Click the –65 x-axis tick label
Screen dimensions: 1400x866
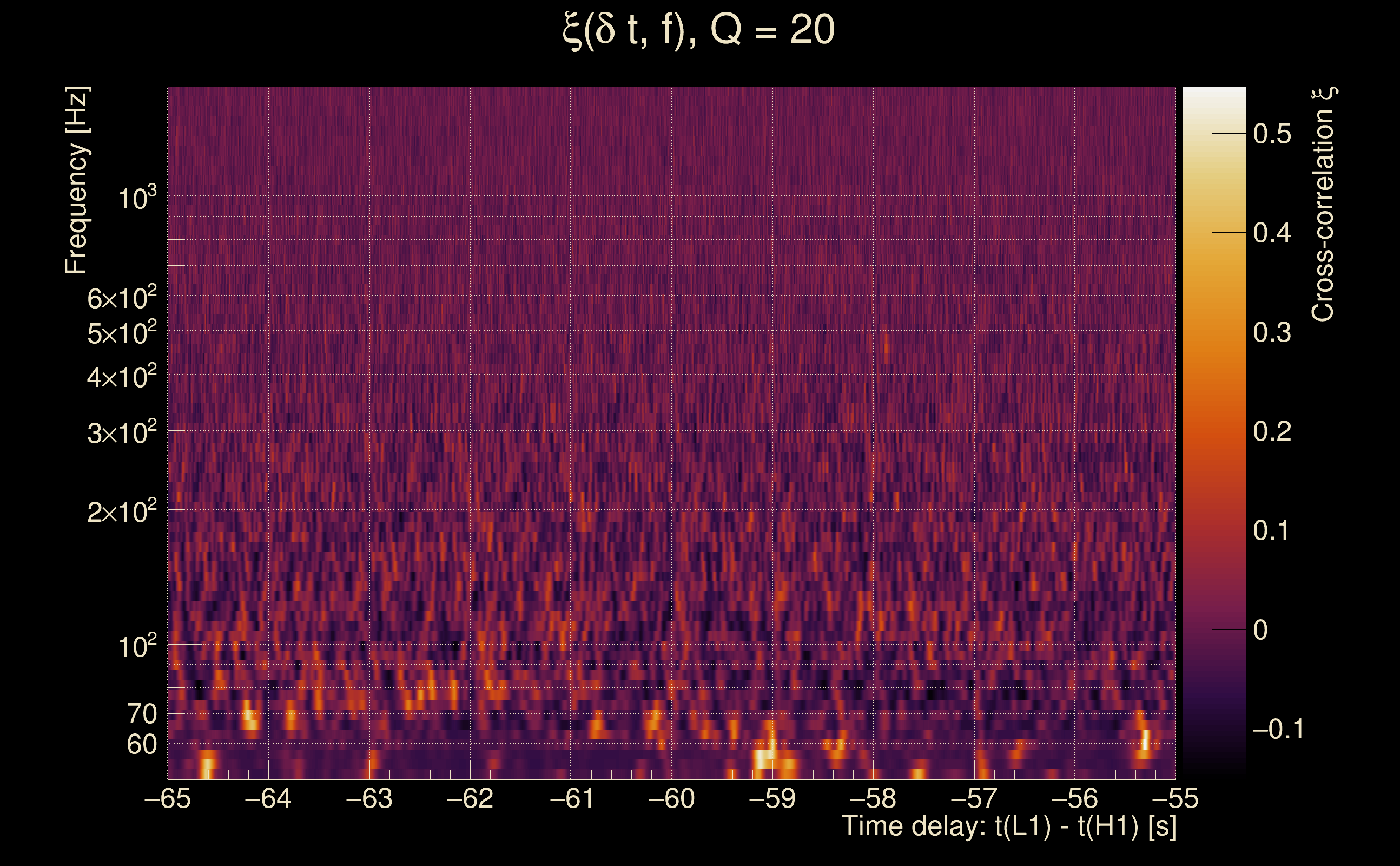pyautogui.click(x=168, y=798)
